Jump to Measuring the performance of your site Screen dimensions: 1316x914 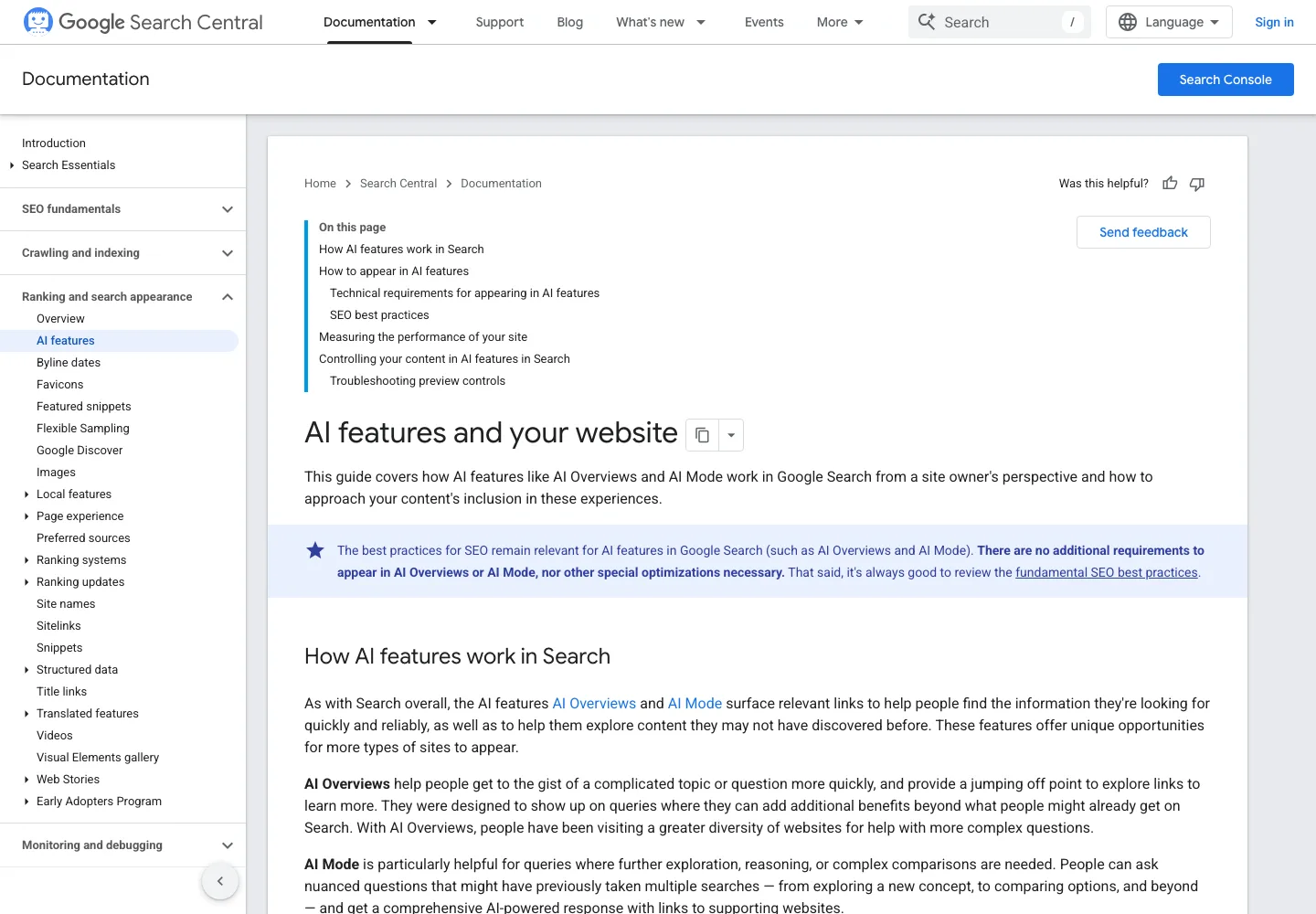[x=423, y=337]
